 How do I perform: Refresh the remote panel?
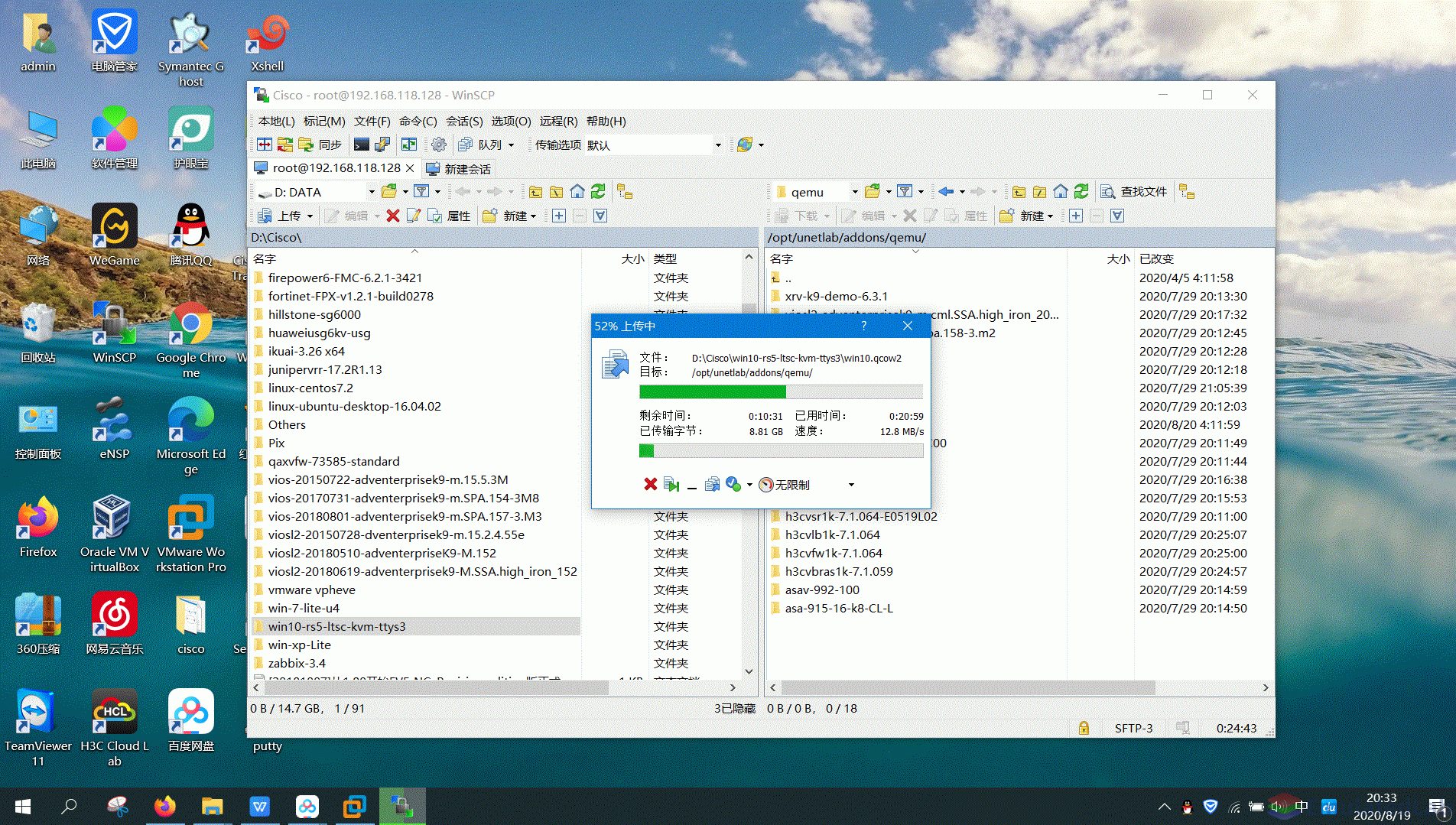1081,192
